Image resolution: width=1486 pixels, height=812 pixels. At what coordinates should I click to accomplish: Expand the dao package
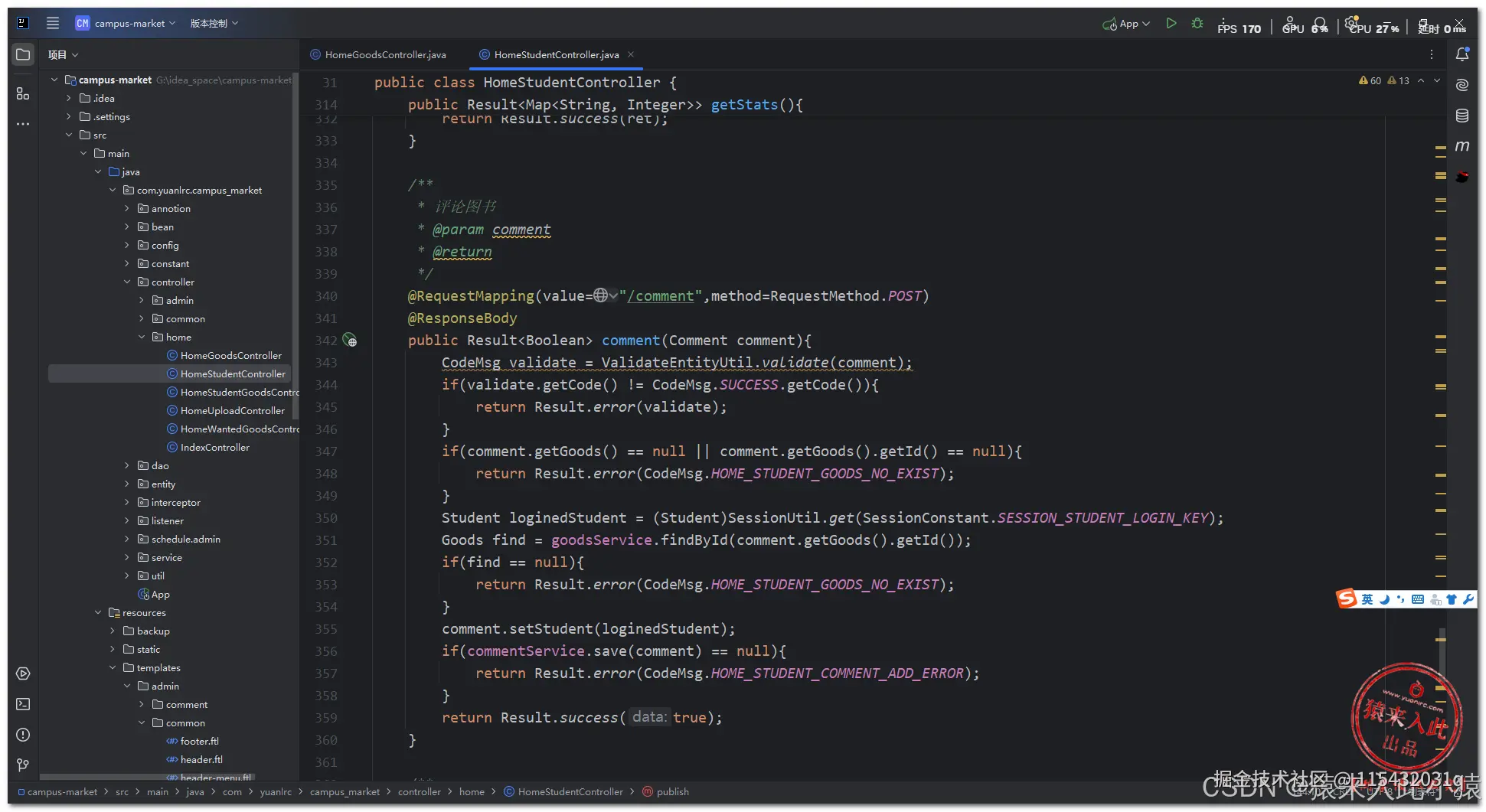pyautogui.click(x=127, y=465)
